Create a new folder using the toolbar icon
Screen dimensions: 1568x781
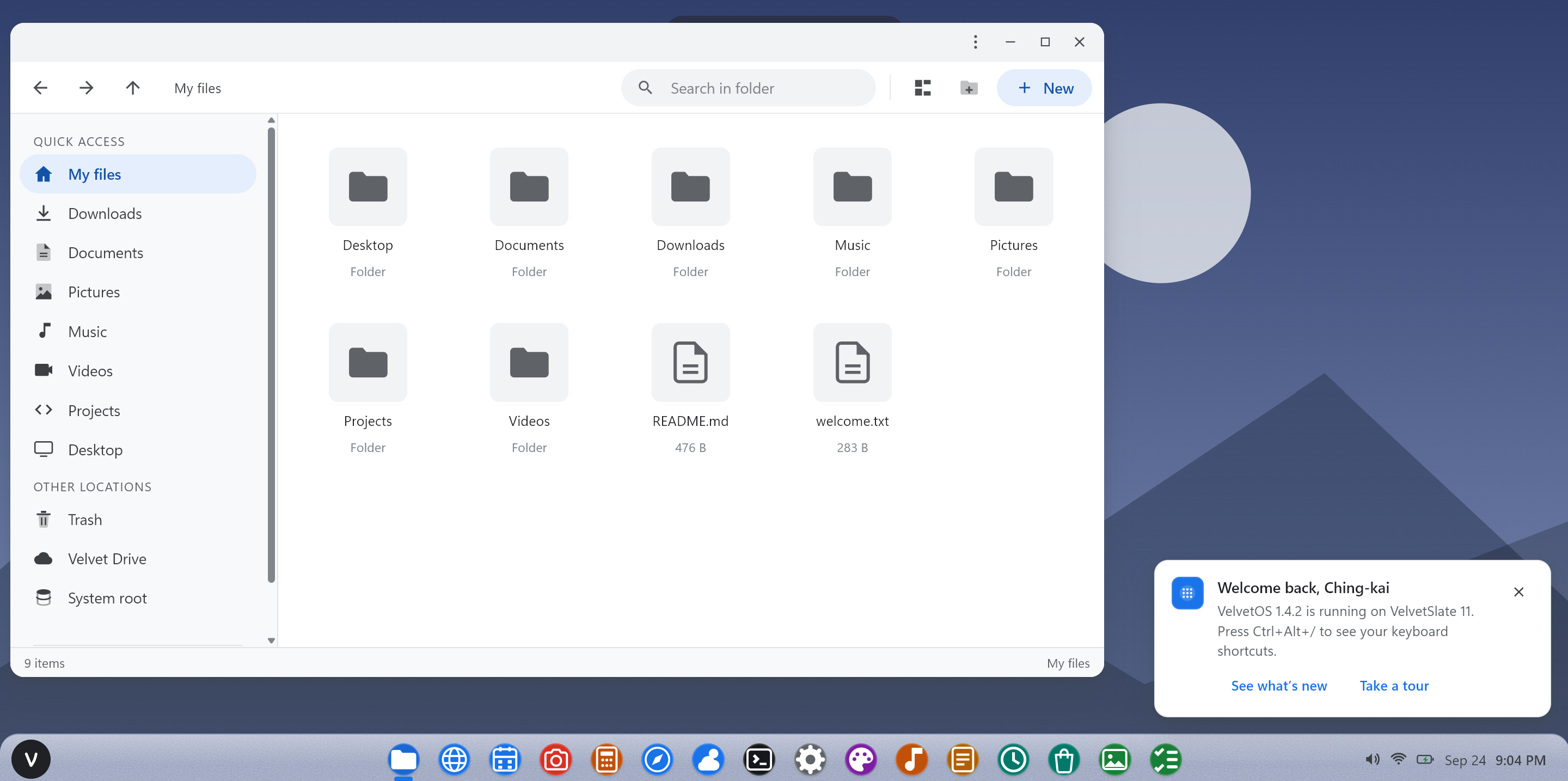pyautogui.click(x=969, y=88)
